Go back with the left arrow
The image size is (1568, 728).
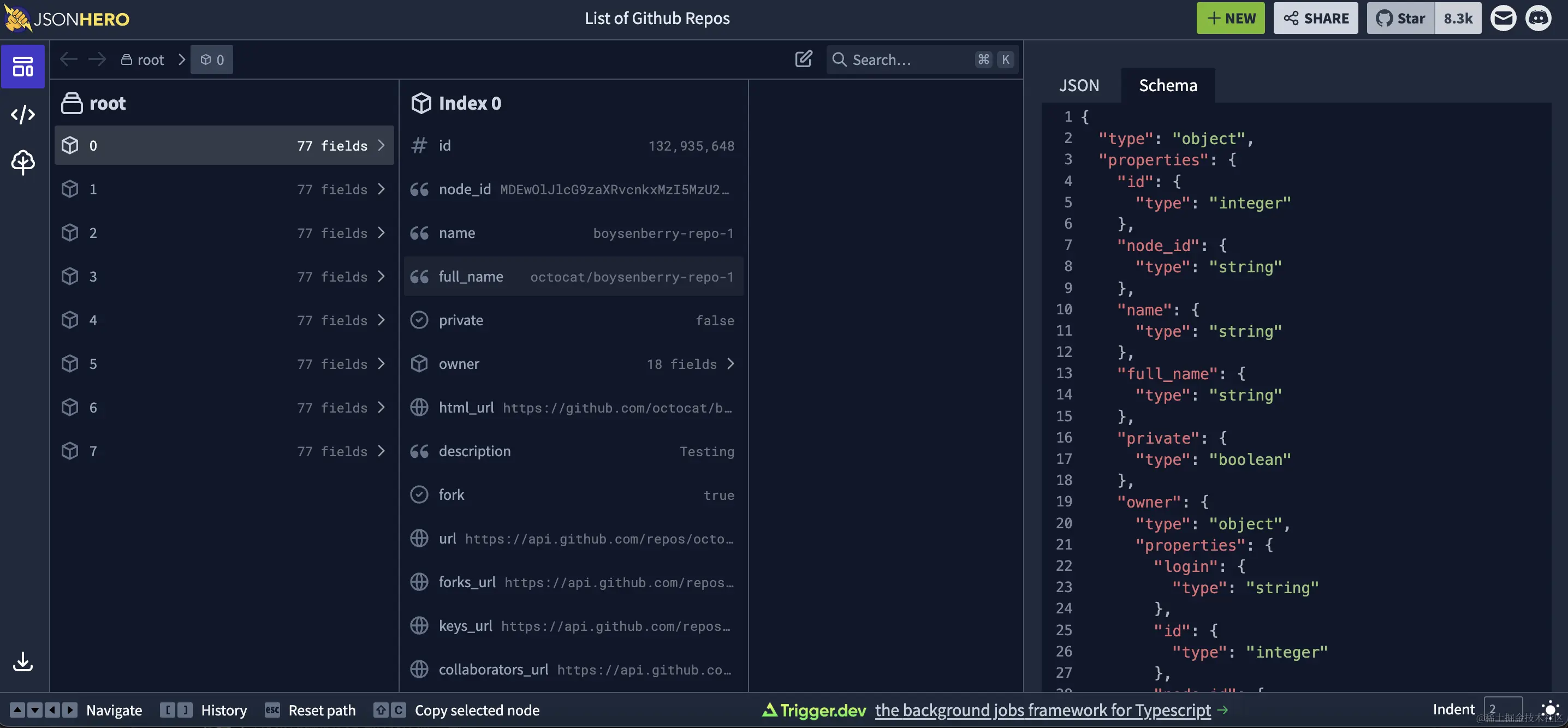(x=68, y=59)
